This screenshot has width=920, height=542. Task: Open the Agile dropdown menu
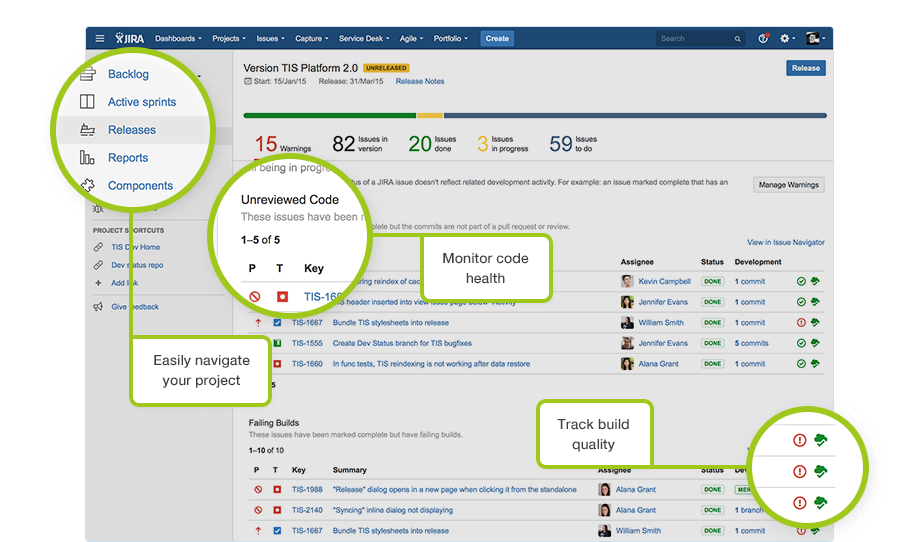coord(411,39)
